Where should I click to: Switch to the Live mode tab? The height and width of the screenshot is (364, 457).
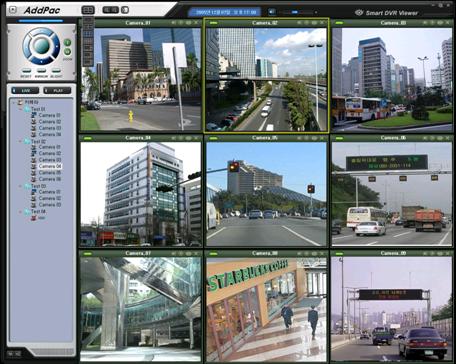click(25, 90)
